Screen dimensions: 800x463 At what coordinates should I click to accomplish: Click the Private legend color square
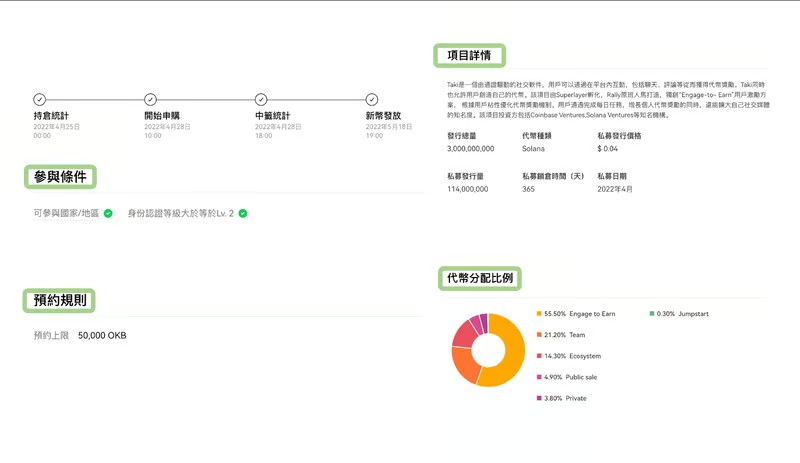pos(539,398)
